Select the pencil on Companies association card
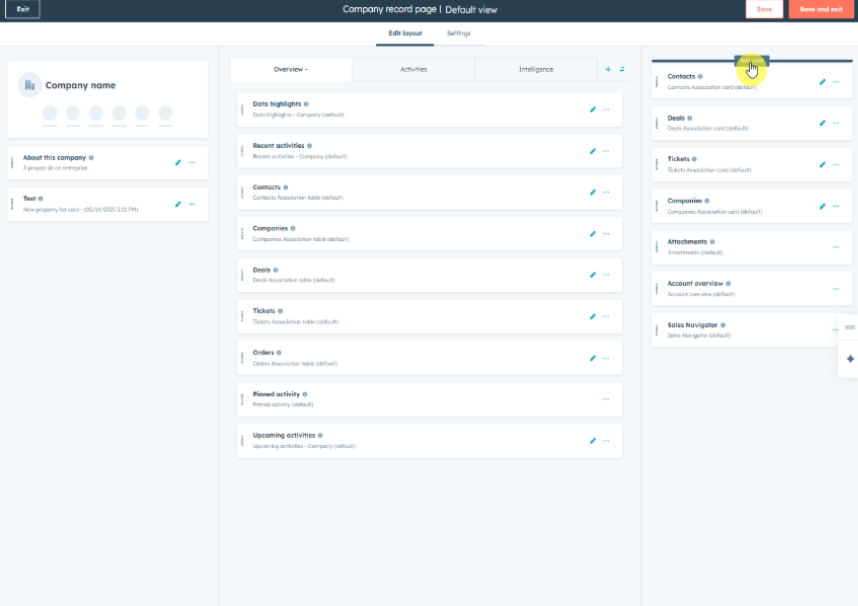Image resolution: width=858 pixels, height=606 pixels. tap(822, 206)
